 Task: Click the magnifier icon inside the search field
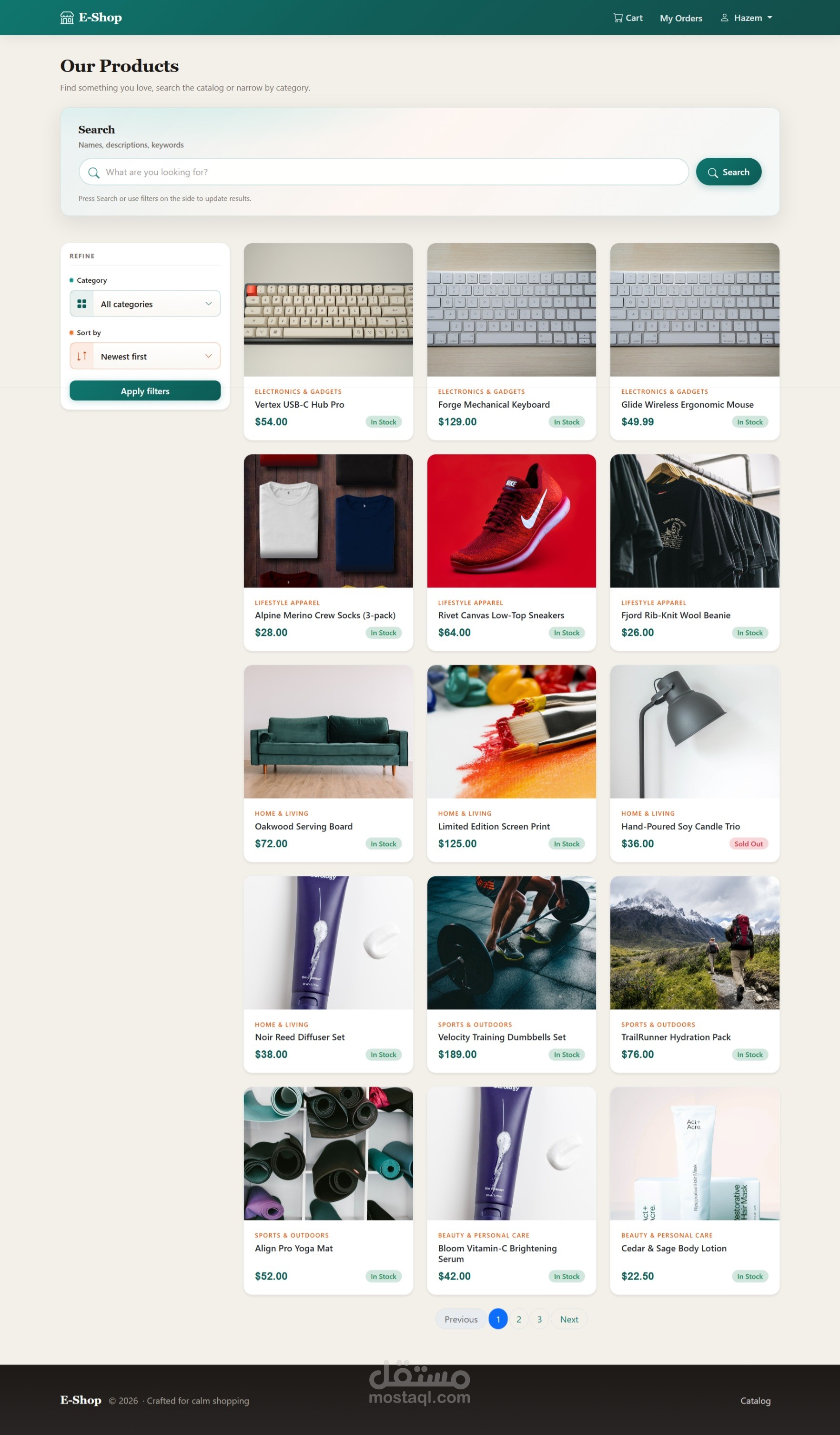[x=94, y=173]
